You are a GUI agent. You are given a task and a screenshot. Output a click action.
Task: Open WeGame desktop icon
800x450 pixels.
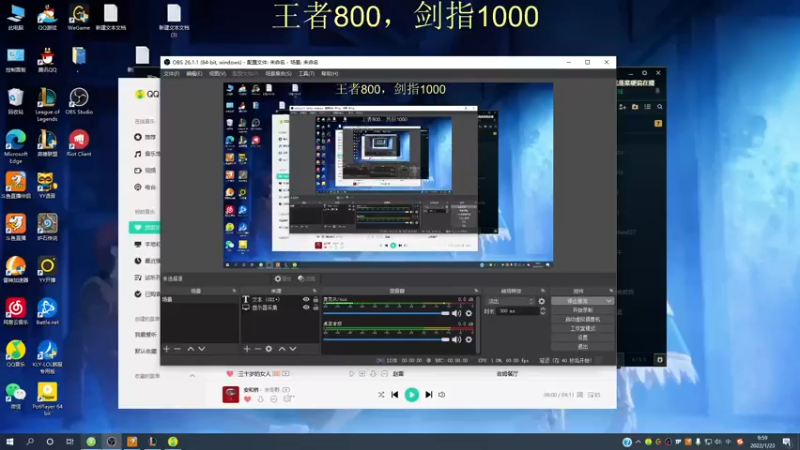coord(79,17)
